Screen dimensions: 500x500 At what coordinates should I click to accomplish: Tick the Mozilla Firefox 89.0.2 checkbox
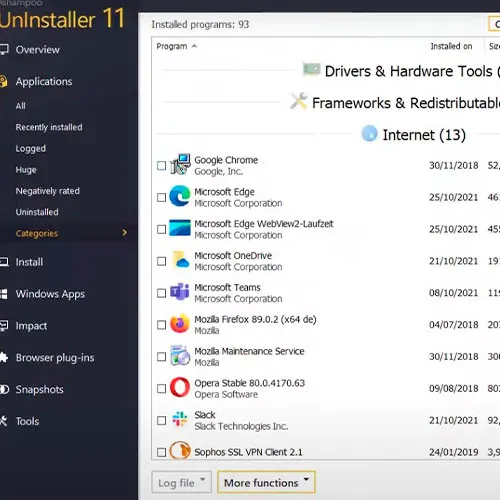tap(161, 325)
